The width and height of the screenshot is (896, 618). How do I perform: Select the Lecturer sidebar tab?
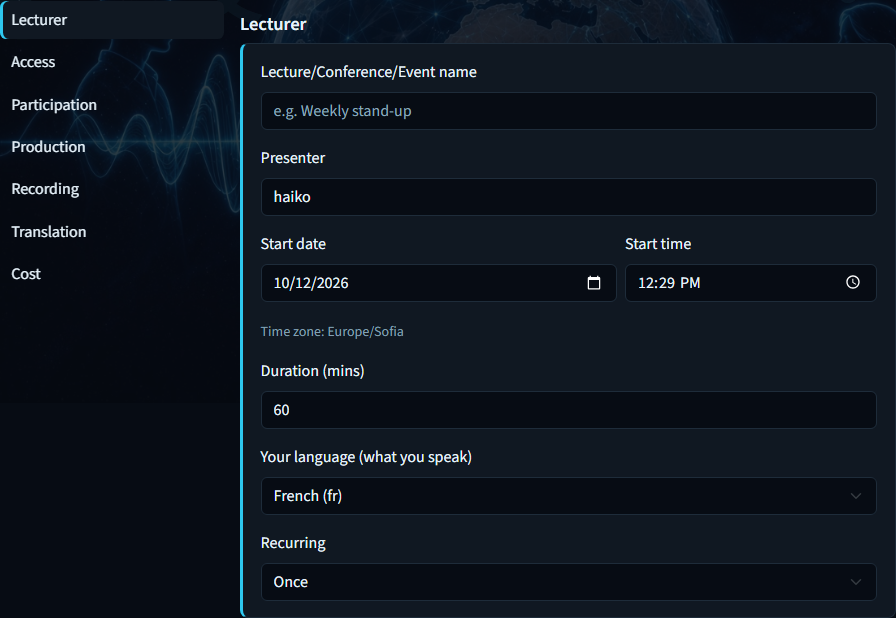point(113,20)
